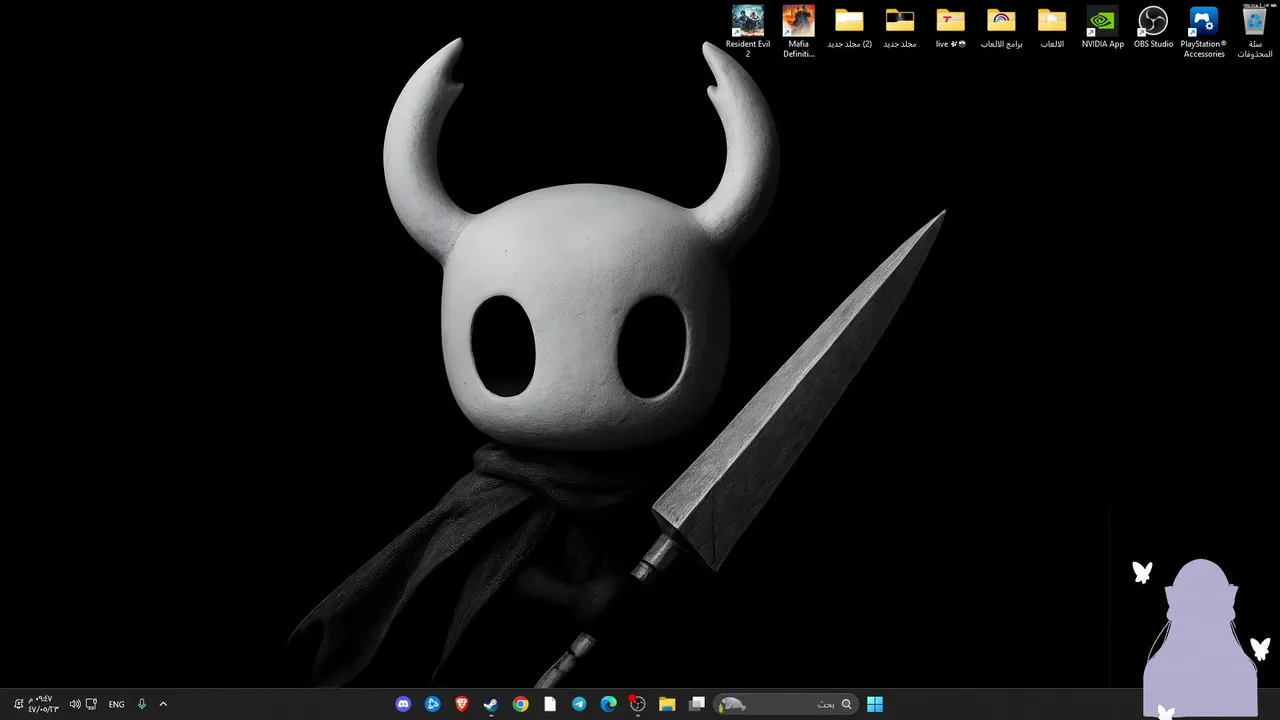The height and width of the screenshot is (720, 1280).
Task: Open the blue hexagon app on taskbar
Action: click(432, 704)
